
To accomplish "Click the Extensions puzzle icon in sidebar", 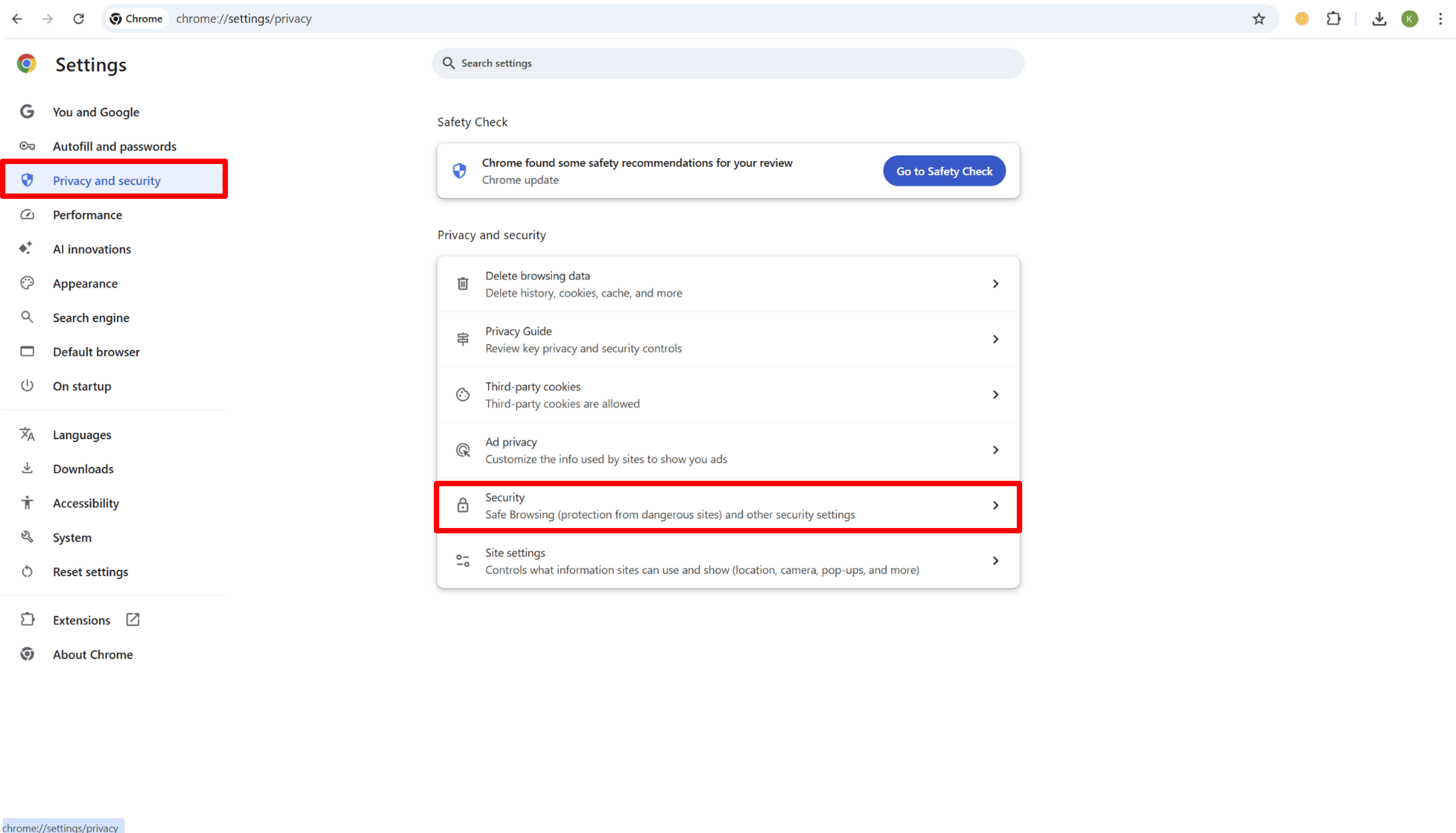I will 27,620.
